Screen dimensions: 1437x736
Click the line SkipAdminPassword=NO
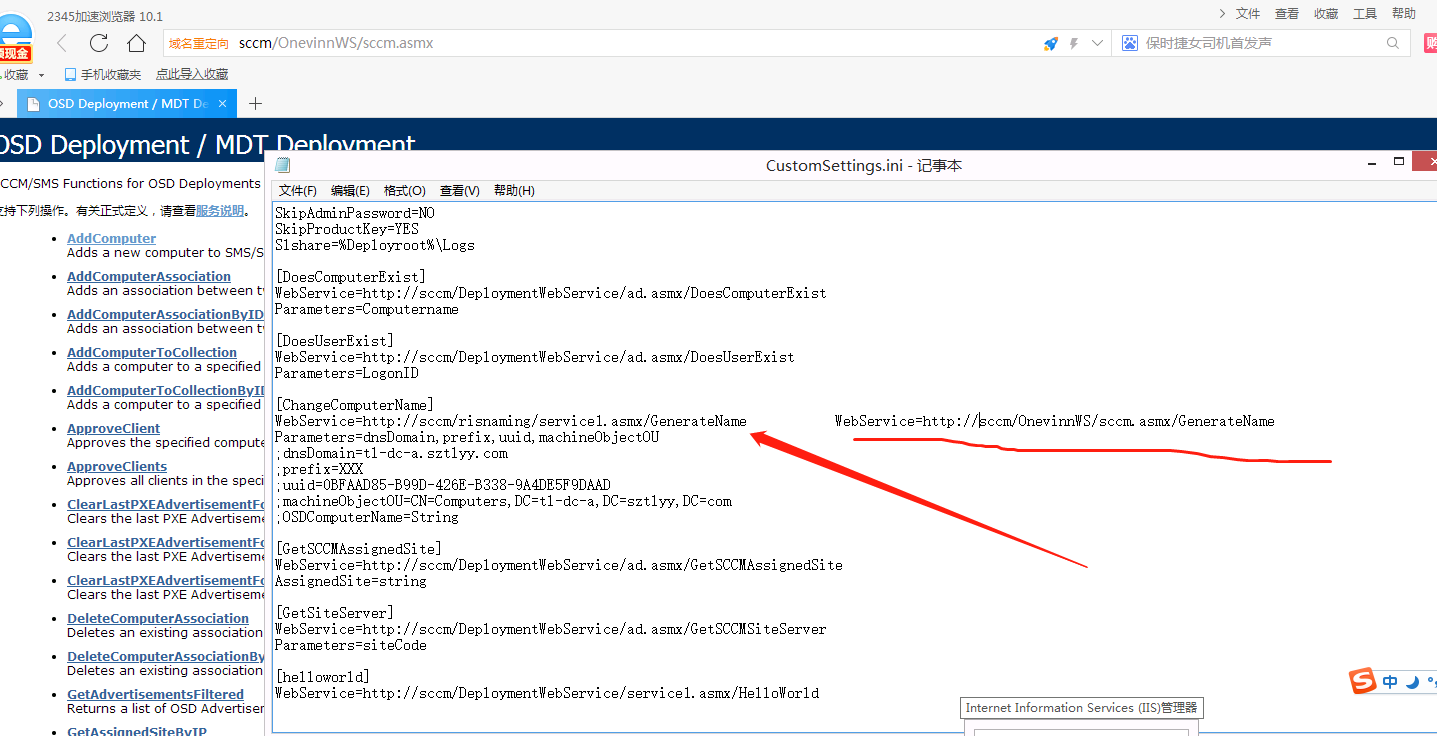tap(355, 213)
